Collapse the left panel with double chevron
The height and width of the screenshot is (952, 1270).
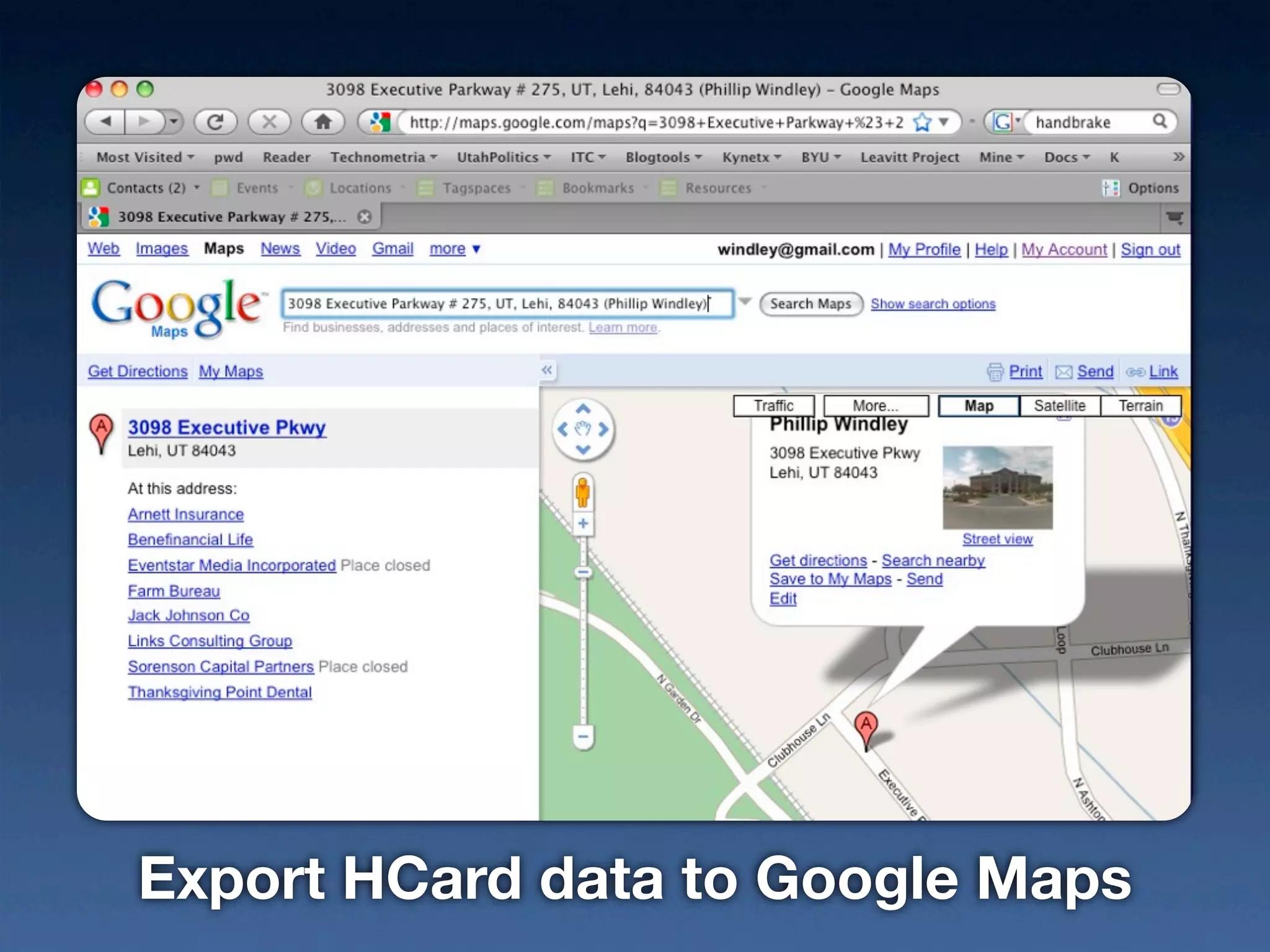coord(546,370)
